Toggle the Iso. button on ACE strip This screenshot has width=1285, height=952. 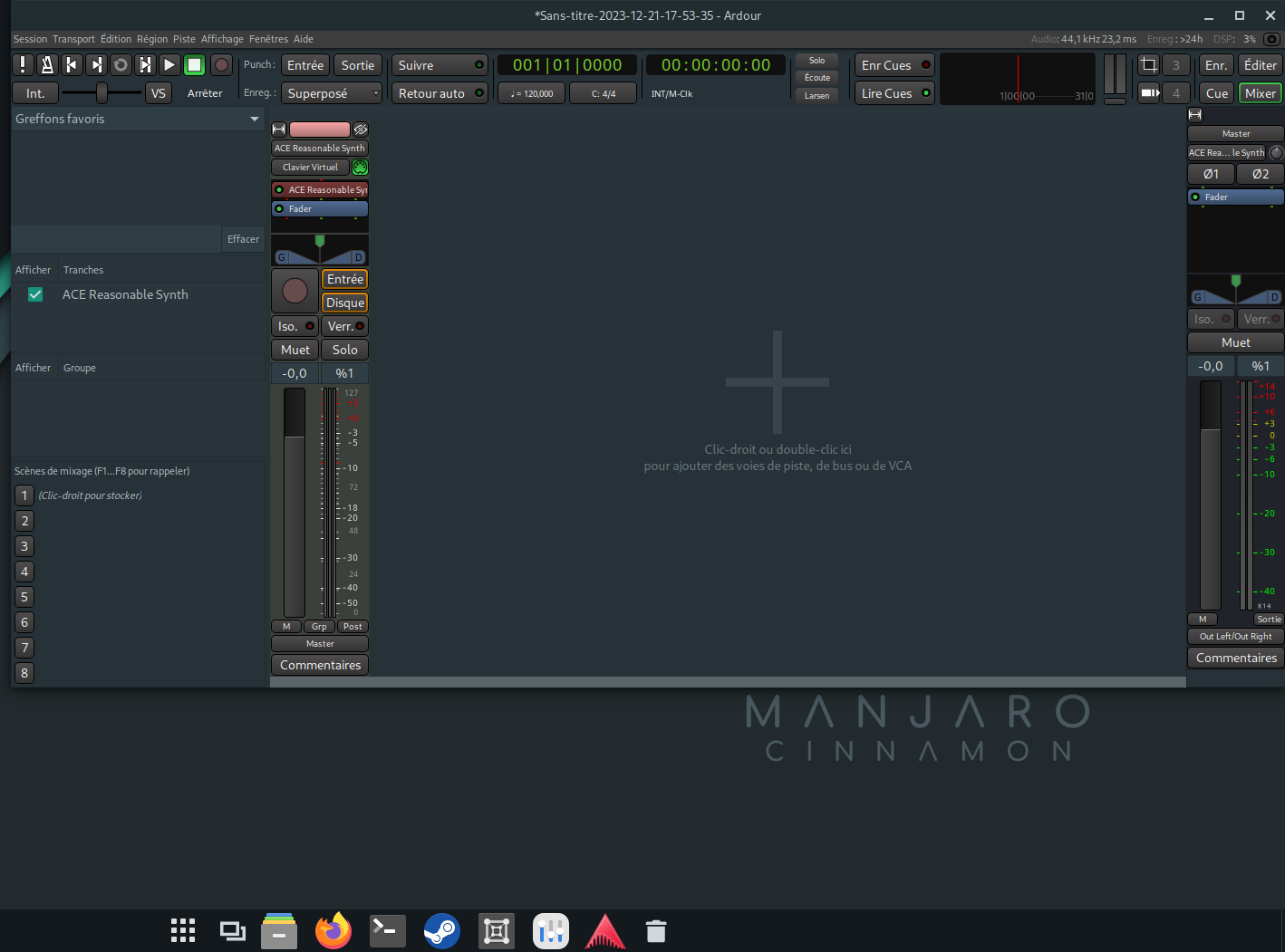[295, 326]
